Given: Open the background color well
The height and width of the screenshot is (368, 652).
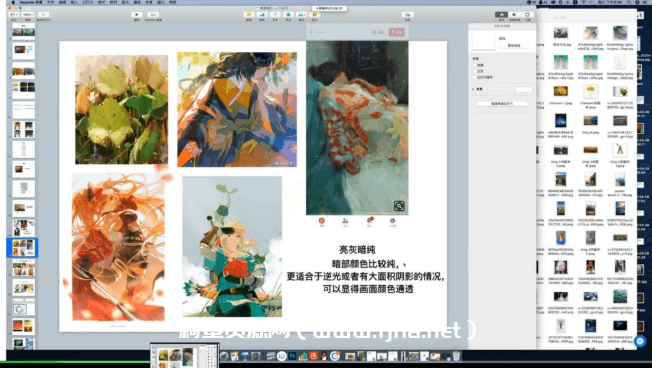Looking at the screenshot, I should (524, 89).
